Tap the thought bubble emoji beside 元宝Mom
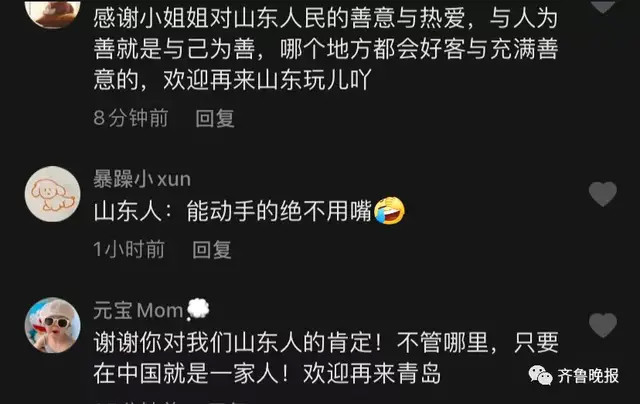This screenshot has width=640, height=404. [198, 309]
